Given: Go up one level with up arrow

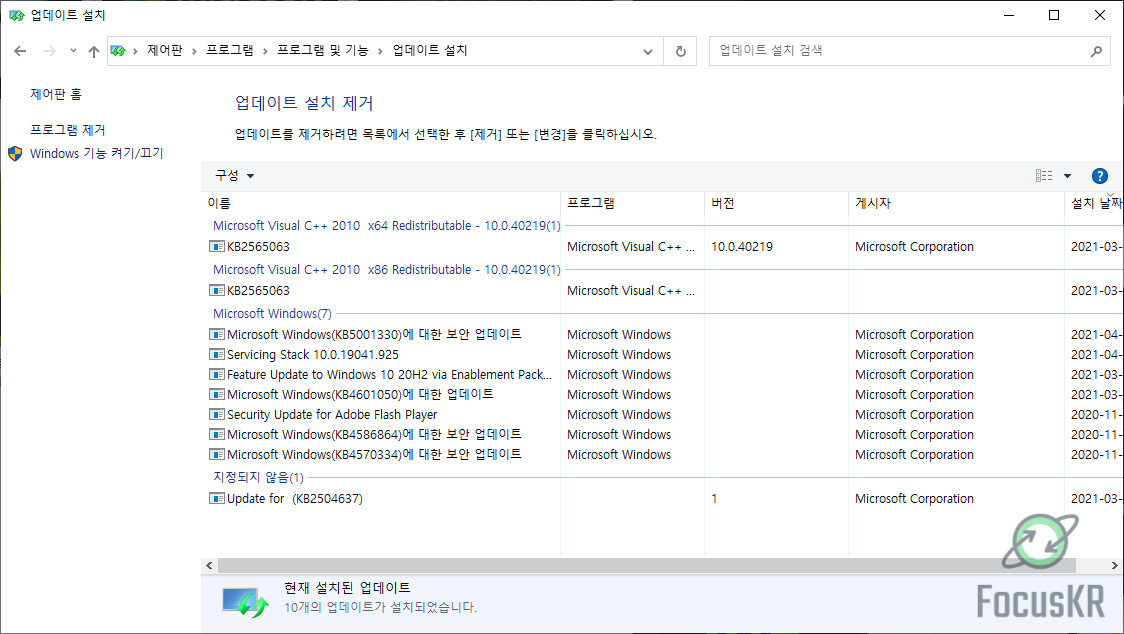Looking at the screenshot, I should tap(94, 51).
